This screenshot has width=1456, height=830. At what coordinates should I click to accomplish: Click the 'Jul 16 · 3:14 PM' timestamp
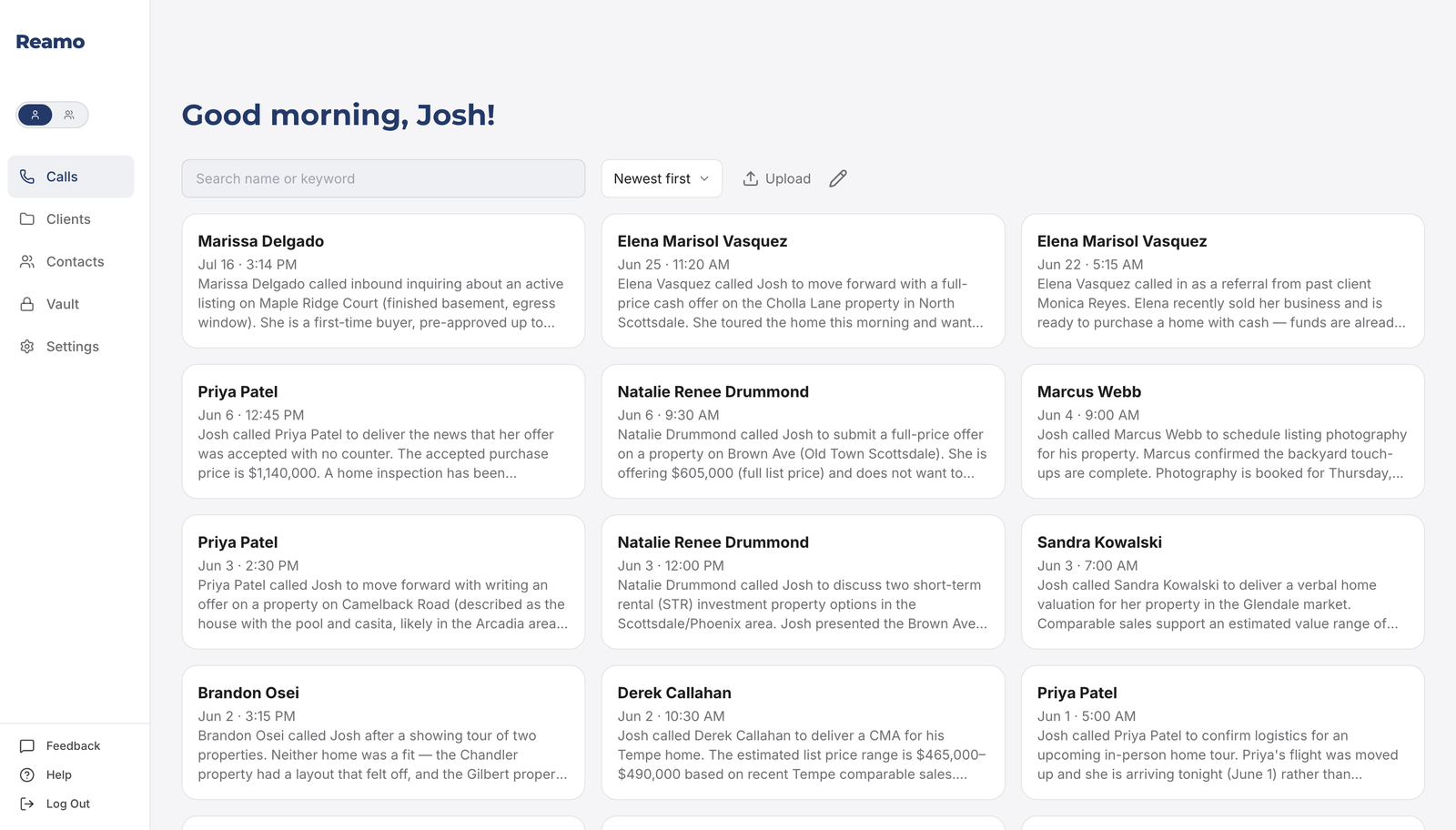[x=248, y=265]
